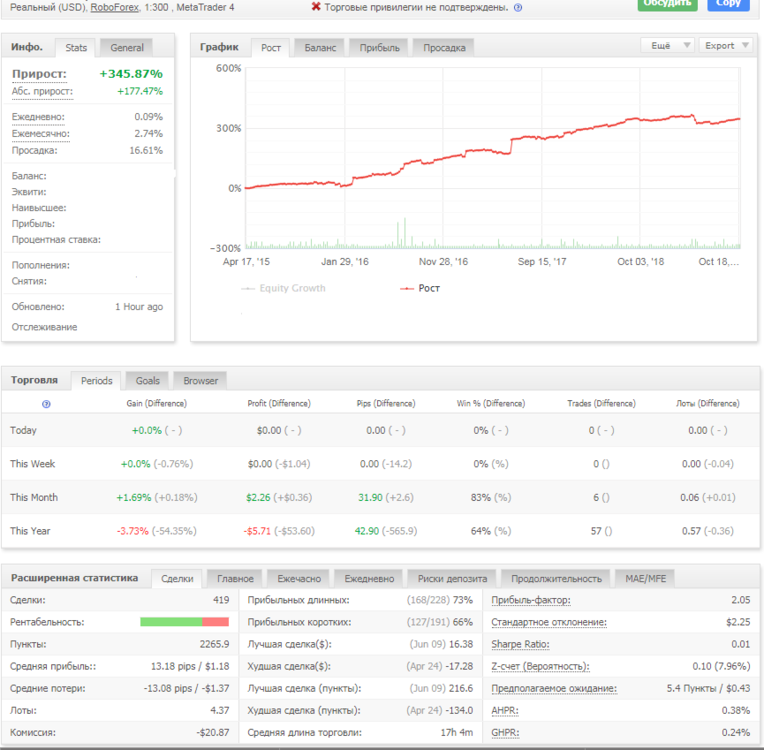Open the Browser tab
The height and width of the screenshot is (750, 764).
click(200, 381)
